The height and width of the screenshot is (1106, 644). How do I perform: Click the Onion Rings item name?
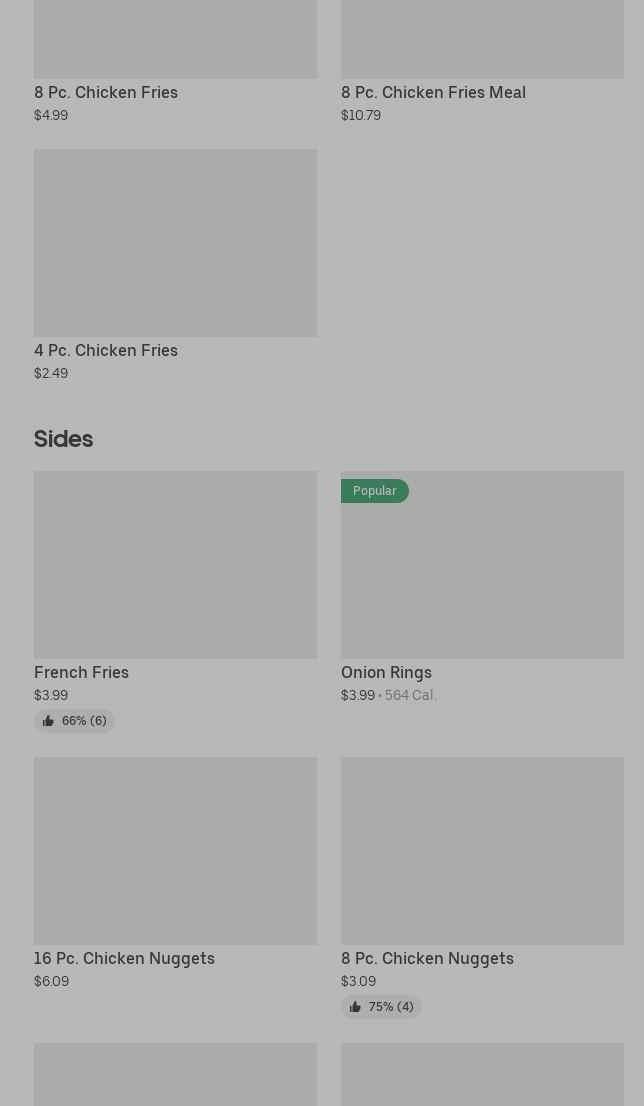[386, 672]
